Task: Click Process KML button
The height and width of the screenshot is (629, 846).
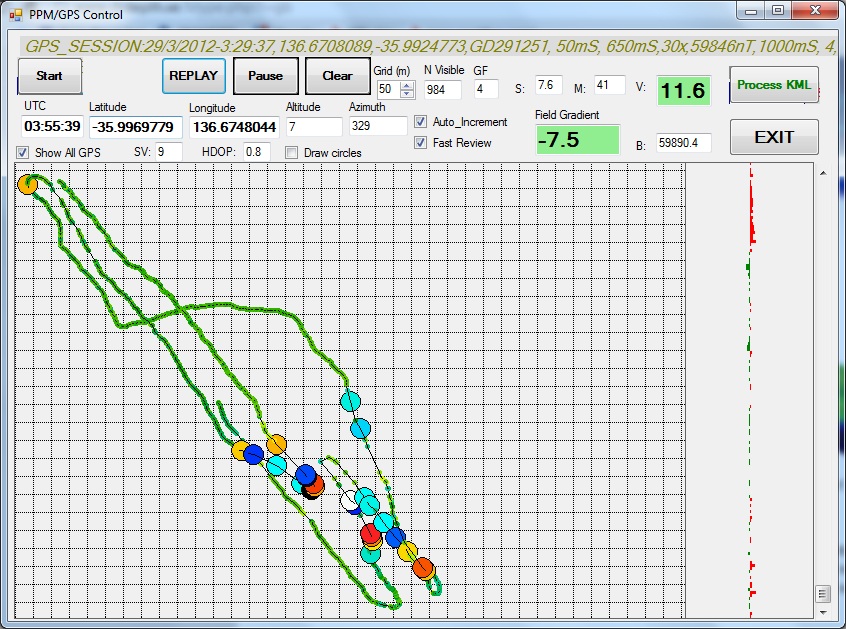Action: coord(774,85)
